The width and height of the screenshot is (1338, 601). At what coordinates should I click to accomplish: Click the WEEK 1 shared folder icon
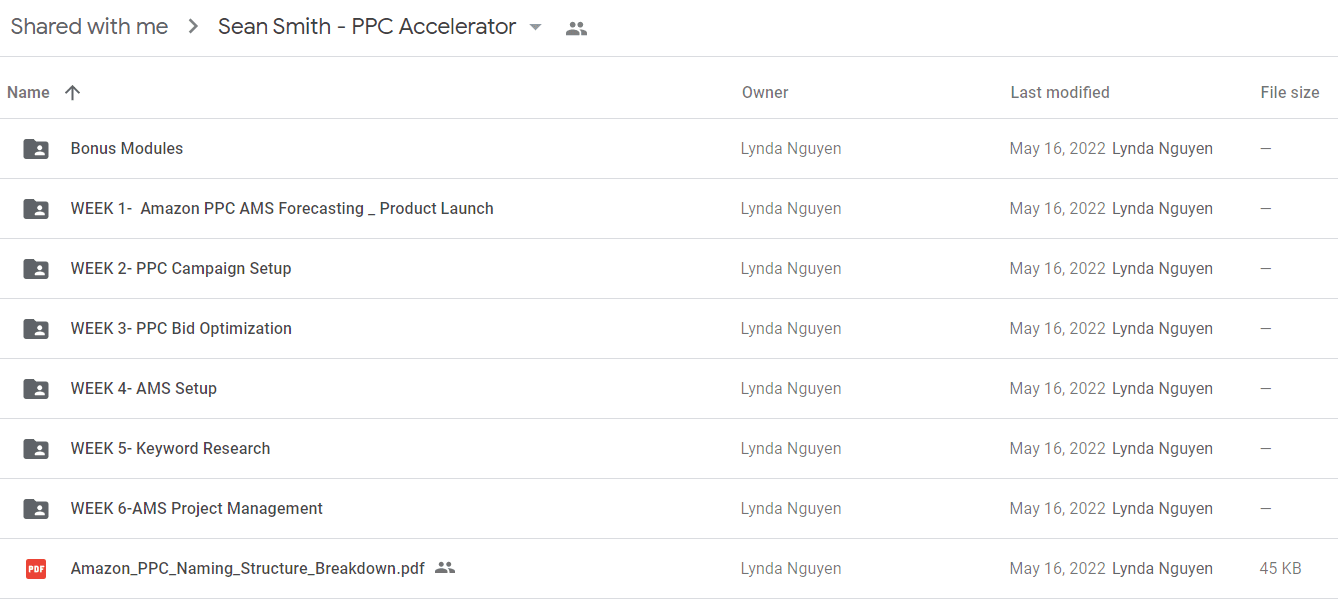coord(36,209)
